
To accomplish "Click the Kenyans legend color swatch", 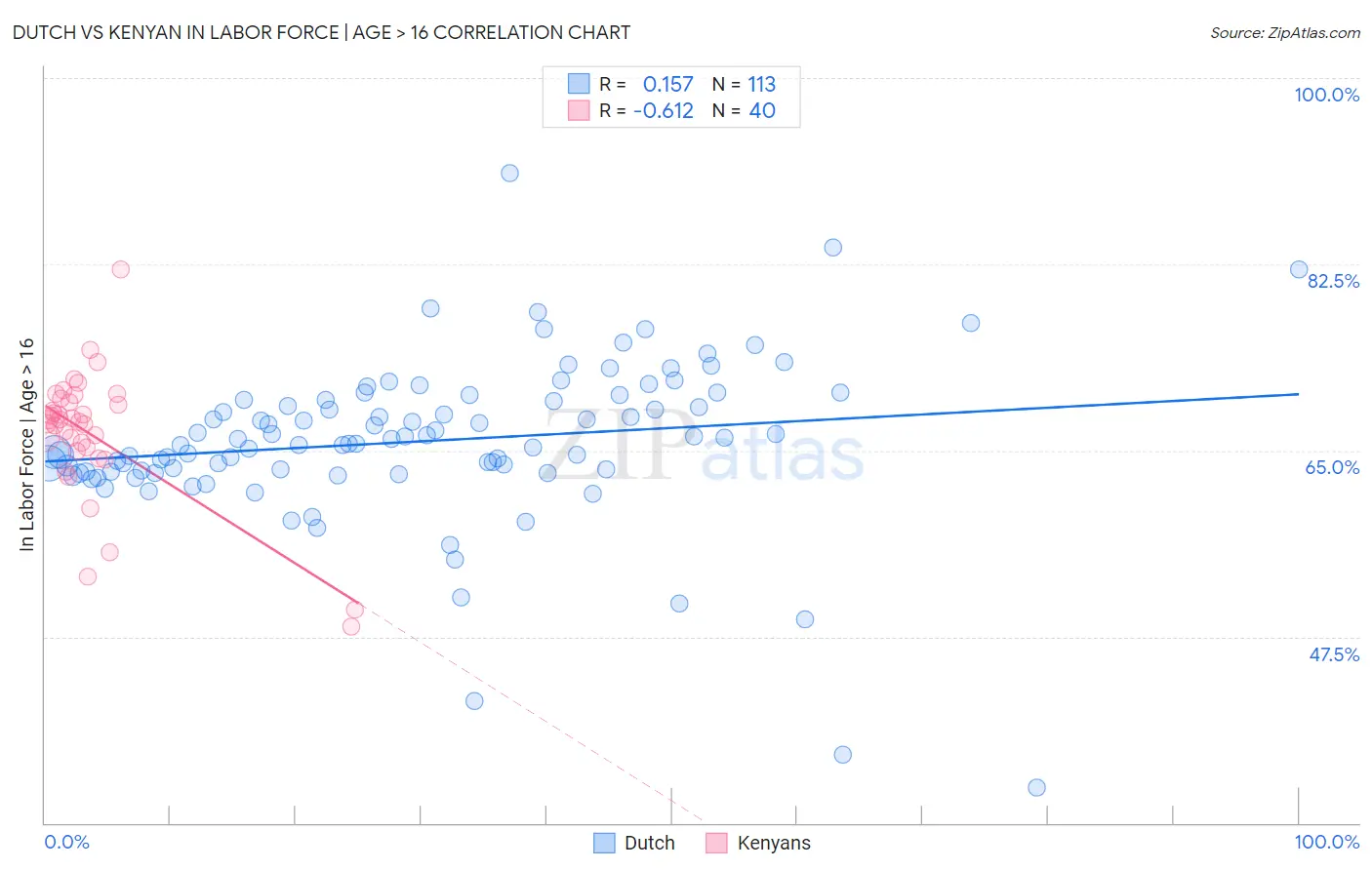I will [x=717, y=843].
